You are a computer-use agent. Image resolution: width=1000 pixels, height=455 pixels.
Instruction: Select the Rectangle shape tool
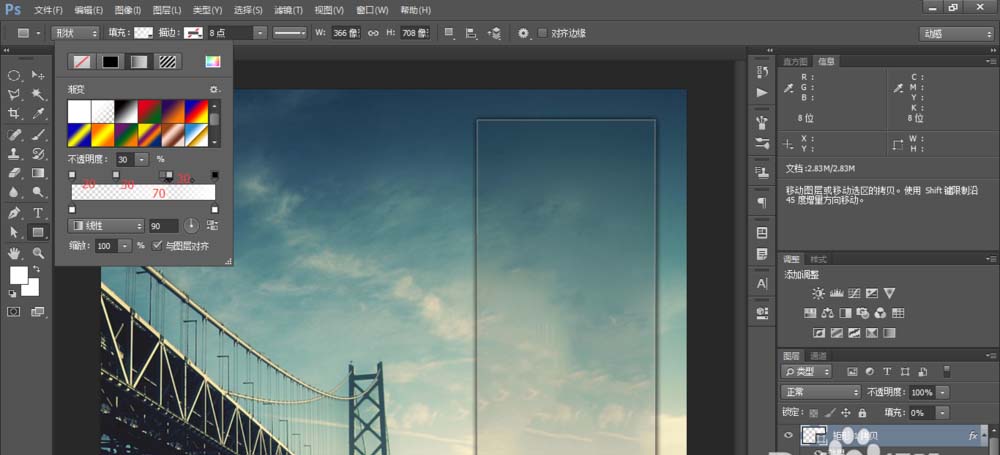(38, 232)
